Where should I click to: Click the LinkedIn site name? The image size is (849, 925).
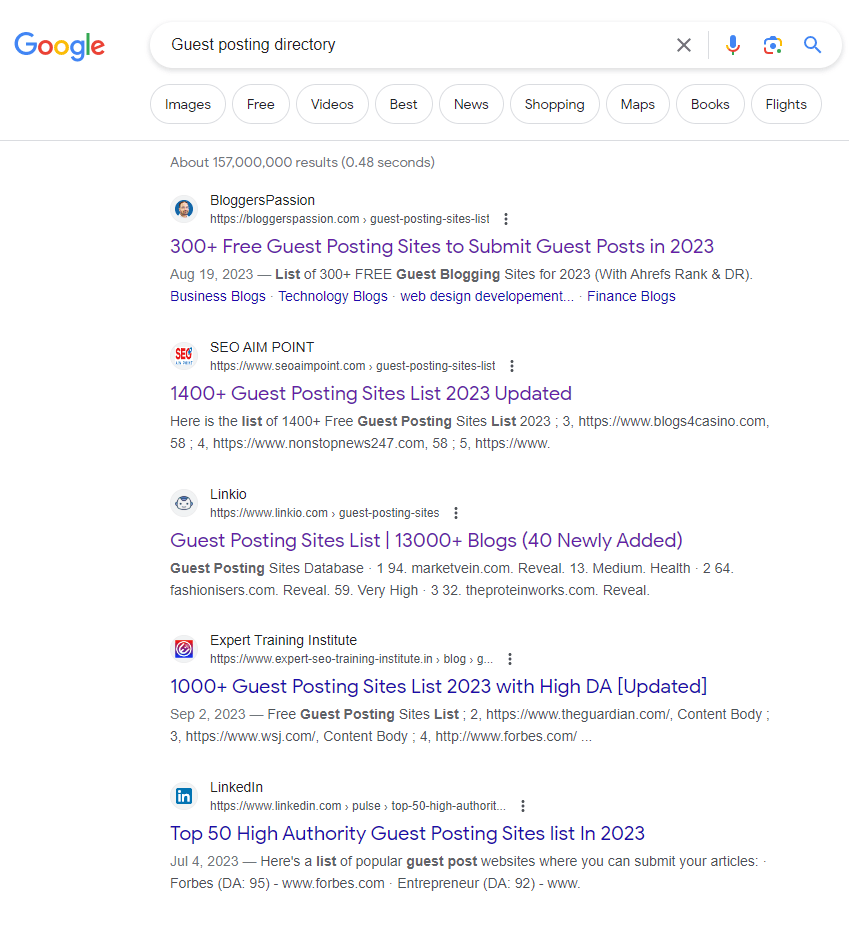237,787
